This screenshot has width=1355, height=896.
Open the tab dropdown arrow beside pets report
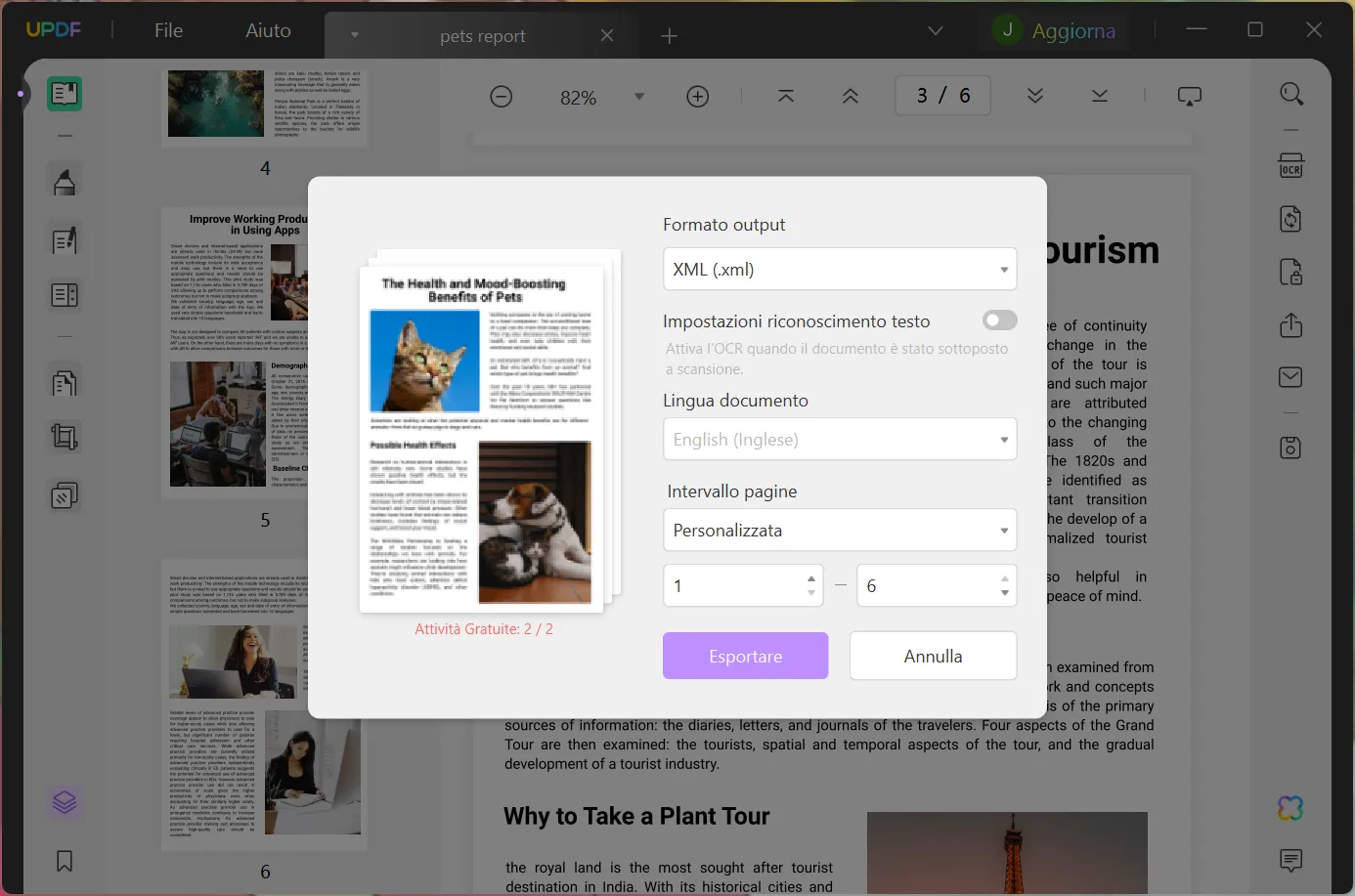355,35
